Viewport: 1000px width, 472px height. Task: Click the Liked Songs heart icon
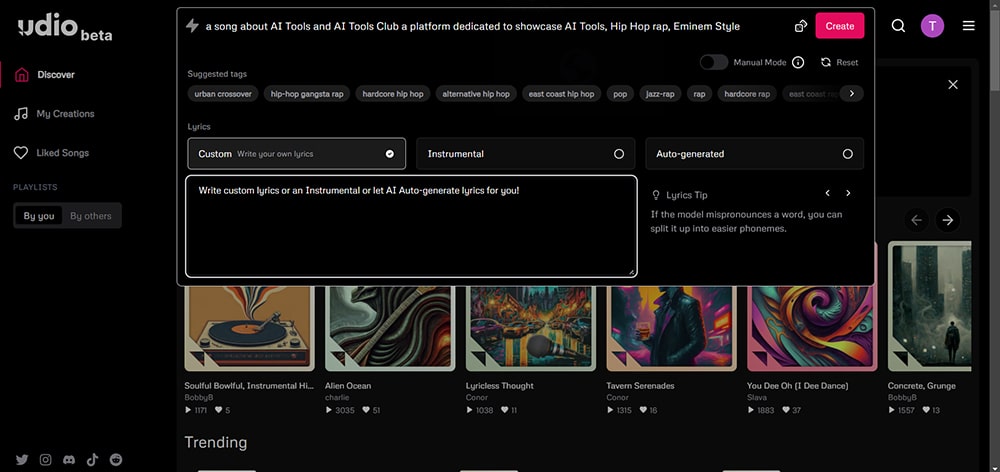(21, 153)
